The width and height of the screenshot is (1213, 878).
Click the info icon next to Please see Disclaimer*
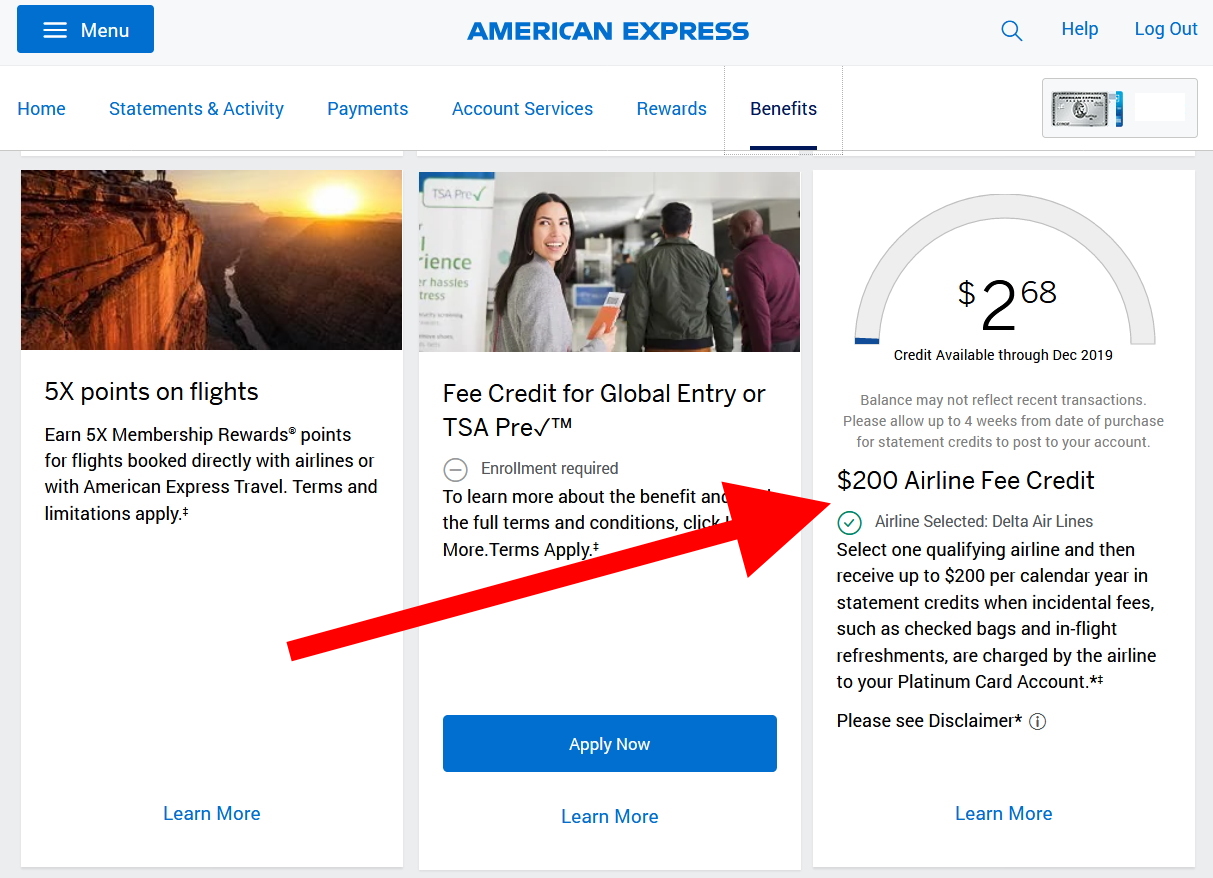tap(1037, 721)
